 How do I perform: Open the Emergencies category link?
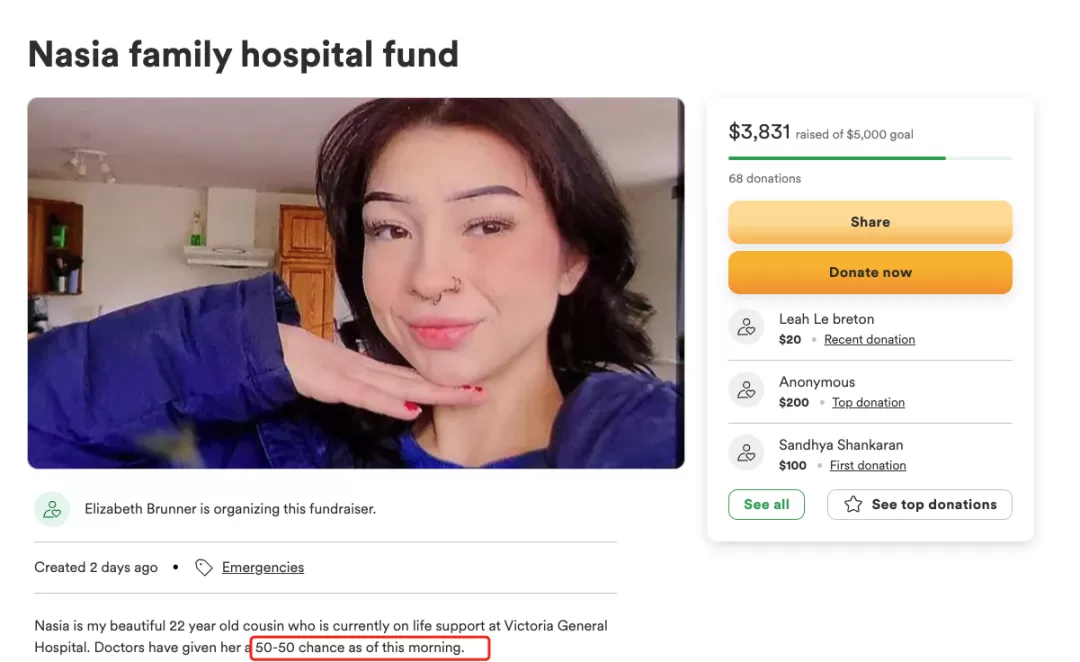tap(262, 568)
